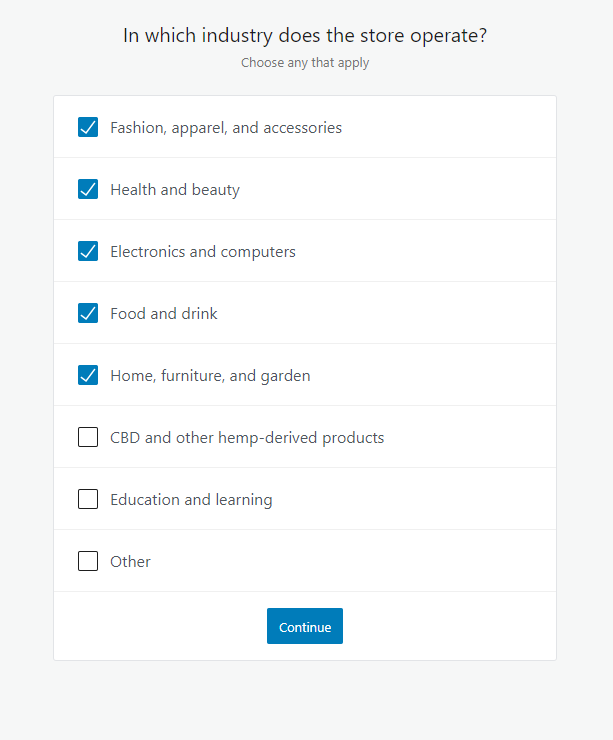Enable the Education and learning checkbox
Screen dimensions: 613x740
(88, 500)
